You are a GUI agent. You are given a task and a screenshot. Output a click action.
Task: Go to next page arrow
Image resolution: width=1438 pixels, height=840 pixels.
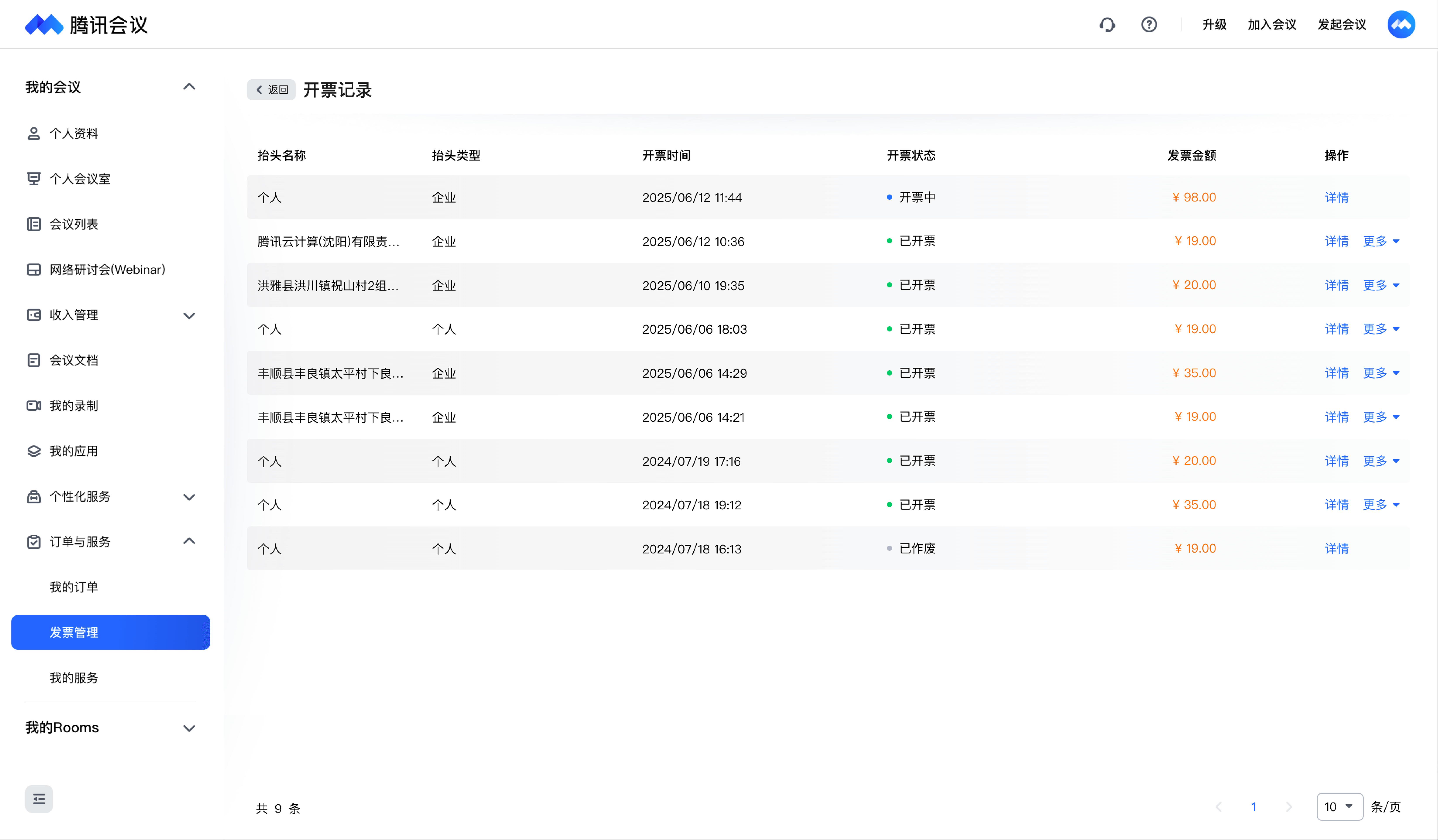click(x=1289, y=807)
